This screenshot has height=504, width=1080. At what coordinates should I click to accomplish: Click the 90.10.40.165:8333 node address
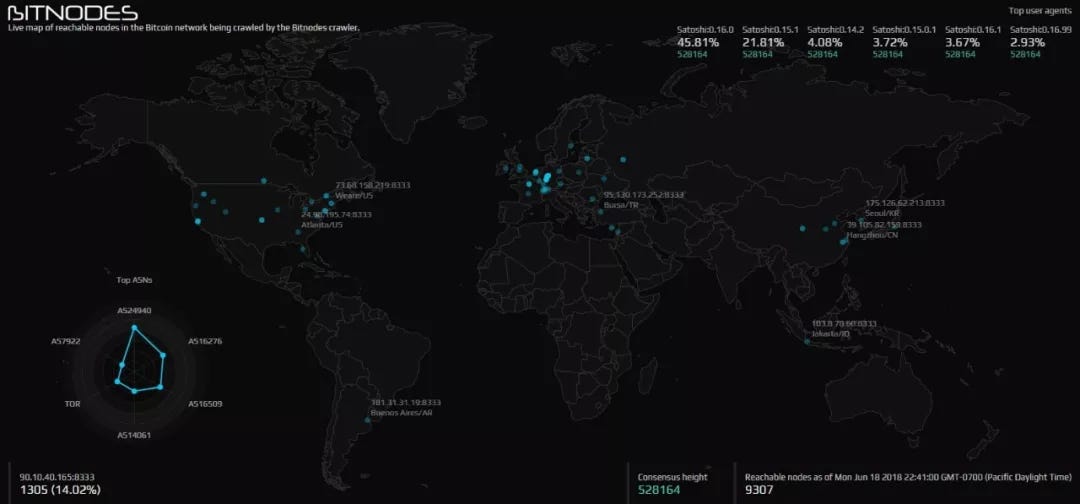pyautogui.click(x=56, y=476)
